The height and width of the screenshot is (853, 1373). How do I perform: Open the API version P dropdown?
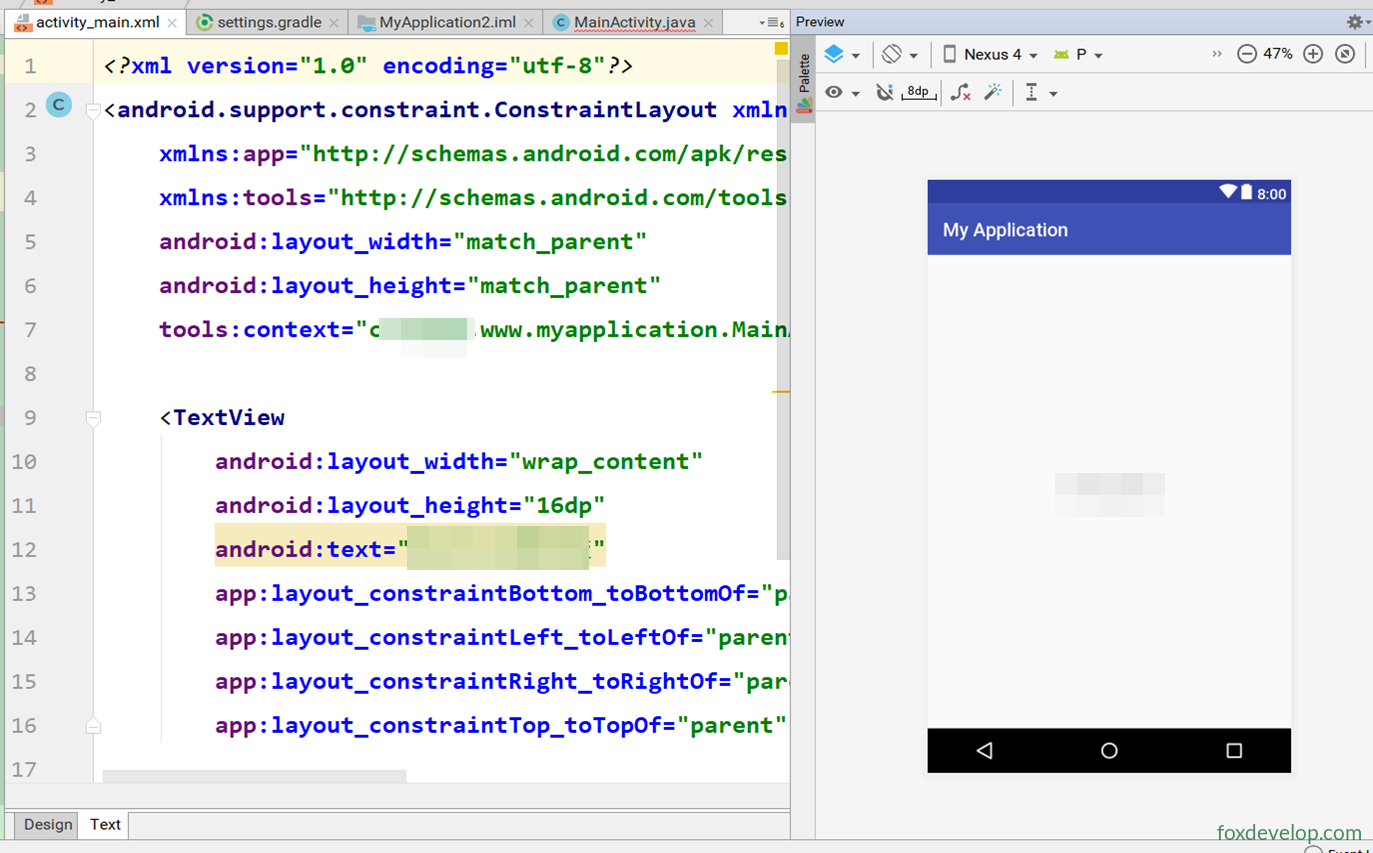point(1078,55)
